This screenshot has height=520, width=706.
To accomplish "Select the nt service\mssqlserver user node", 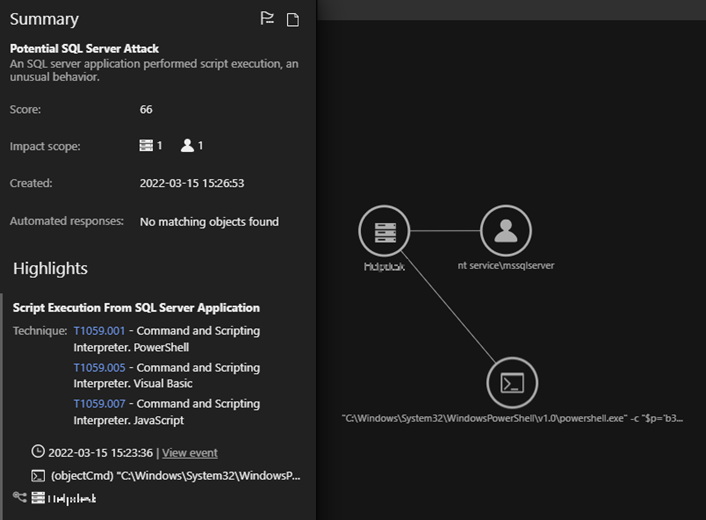I will [506, 231].
